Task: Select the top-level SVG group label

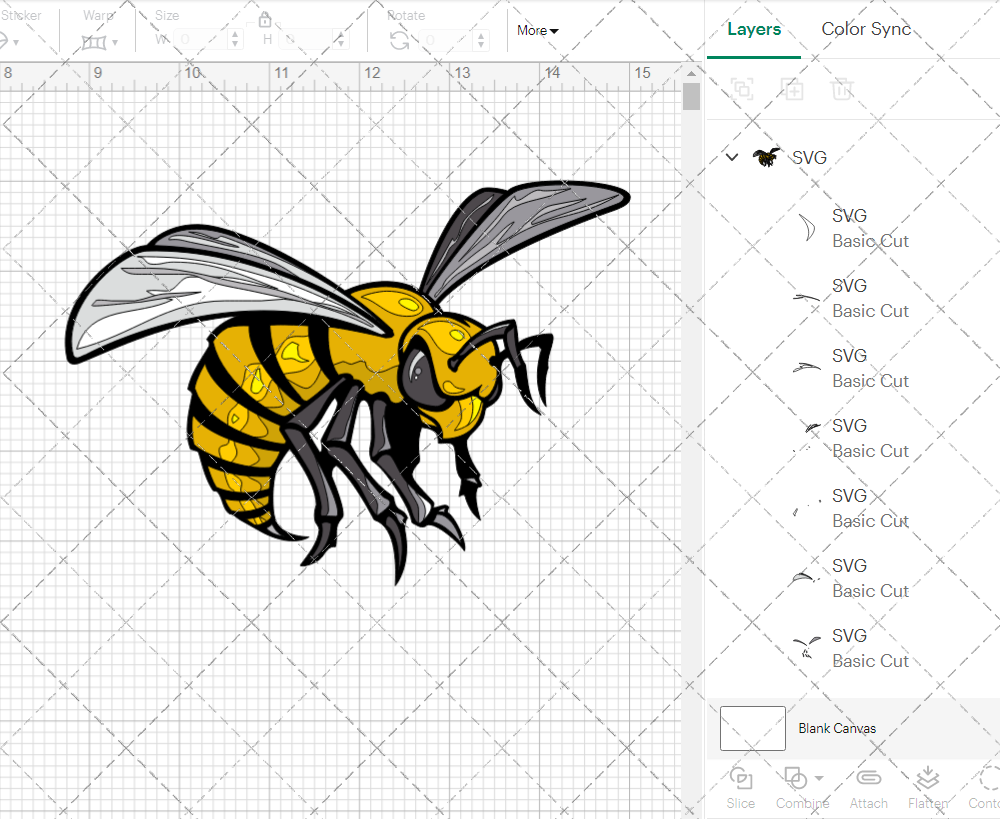Action: pyautogui.click(x=809, y=158)
